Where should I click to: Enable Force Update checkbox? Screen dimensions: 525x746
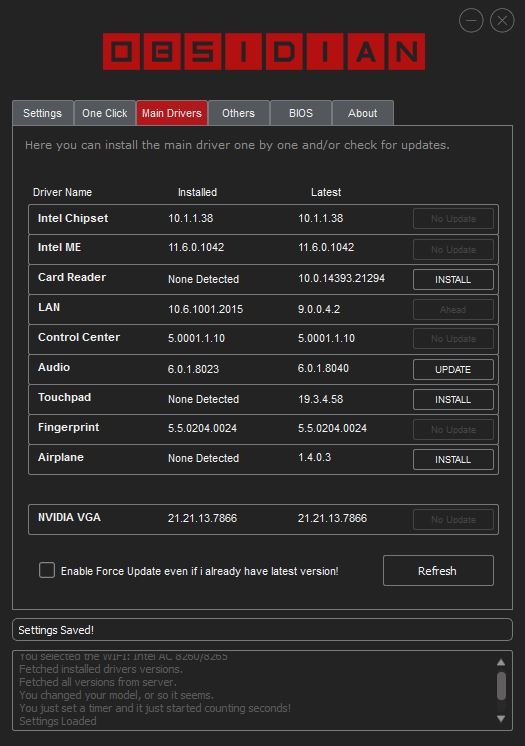pyautogui.click(x=47, y=570)
